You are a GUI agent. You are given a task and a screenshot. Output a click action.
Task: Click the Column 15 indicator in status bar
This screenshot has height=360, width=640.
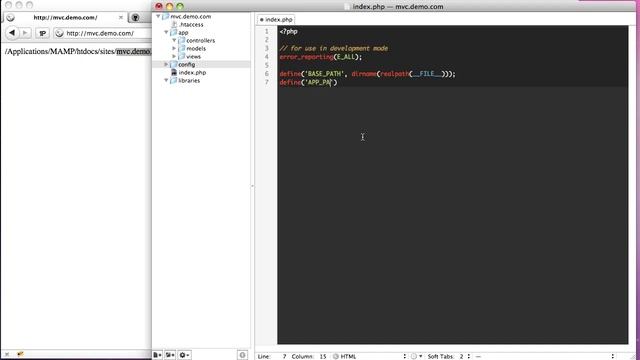pyautogui.click(x=309, y=356)
